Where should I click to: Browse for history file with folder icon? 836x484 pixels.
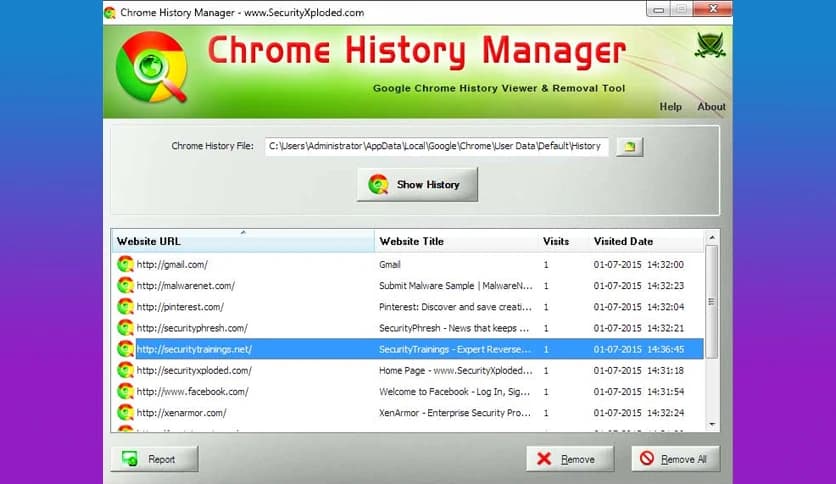[x=630, y=147]
